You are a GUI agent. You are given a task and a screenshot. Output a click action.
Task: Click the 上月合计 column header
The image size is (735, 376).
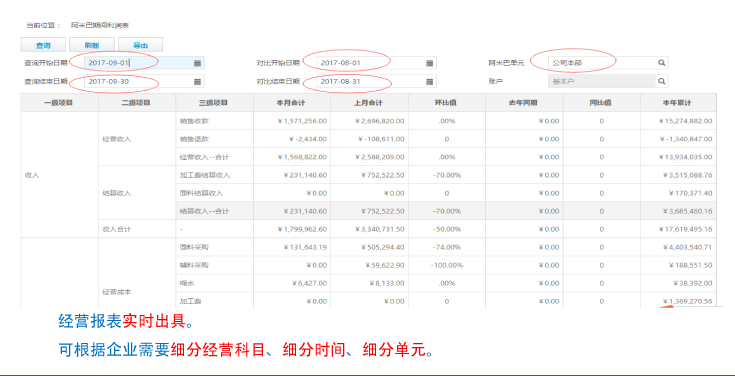369,103
